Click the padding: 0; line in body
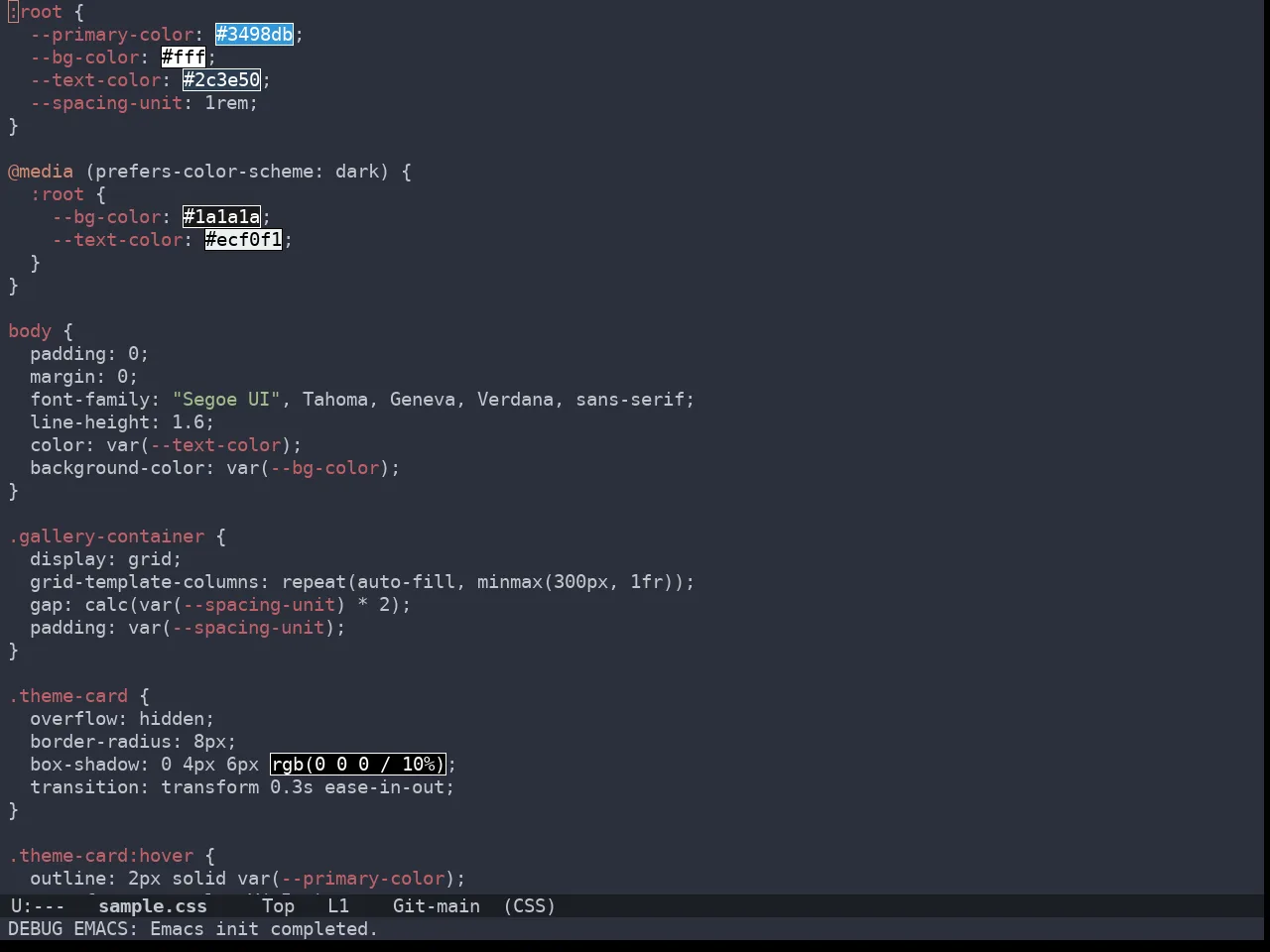Image resolution: width=1270 pixels, height=952 pixels. [89, 354]
